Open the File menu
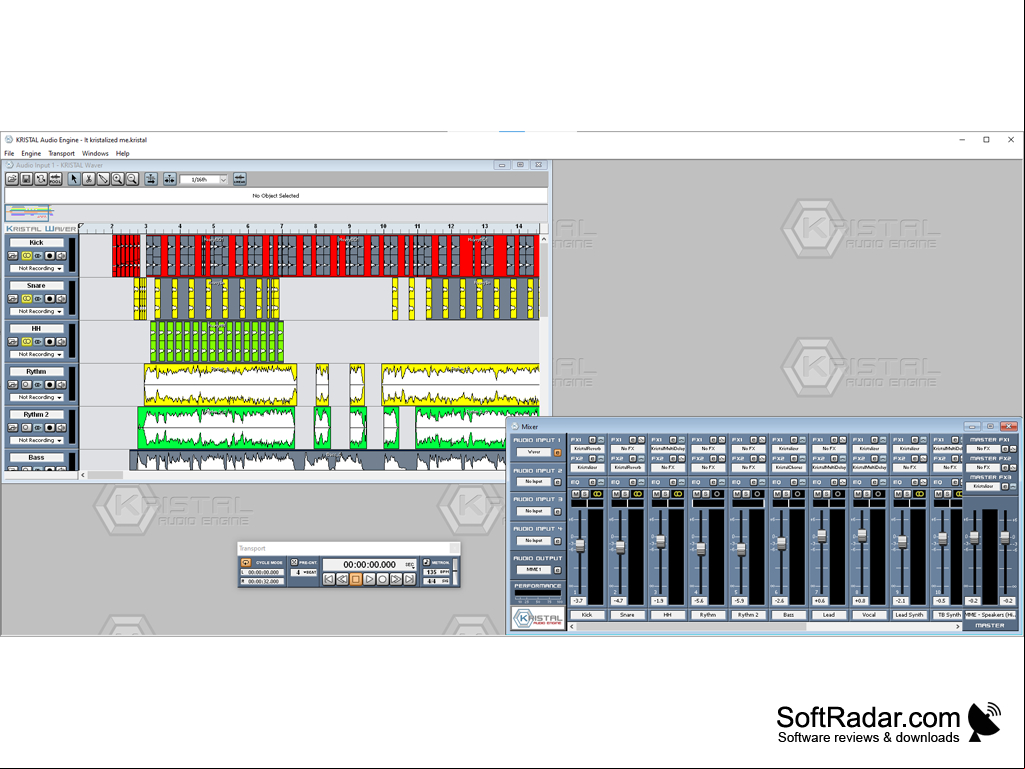This screenshot has width=1025, height=769. pos(9,154)
